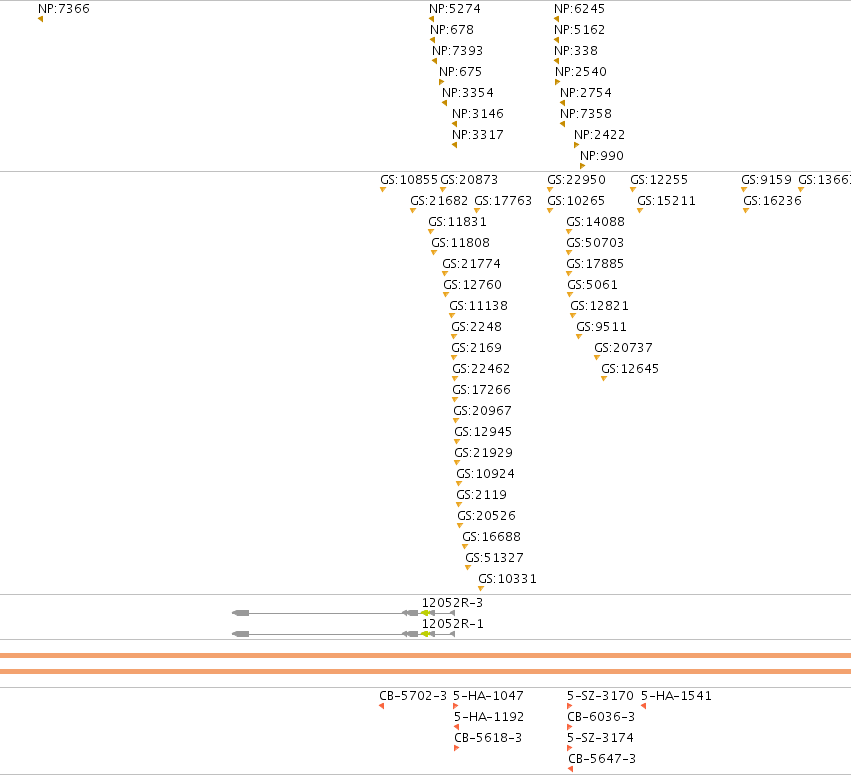Select the NP:2540 insertion label
Viewport: 851px width, 775px height.
pyautogui.click(x=581, y=72)
